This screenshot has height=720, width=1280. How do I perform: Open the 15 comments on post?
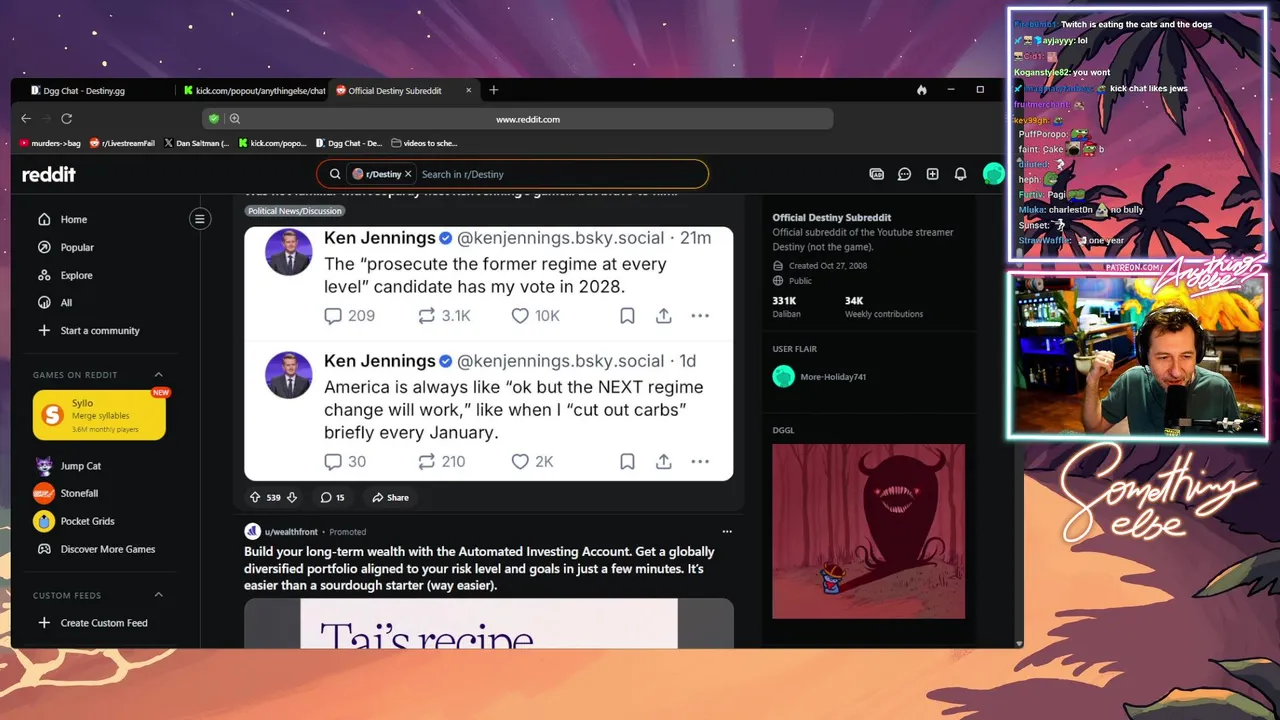coord(332,497)
